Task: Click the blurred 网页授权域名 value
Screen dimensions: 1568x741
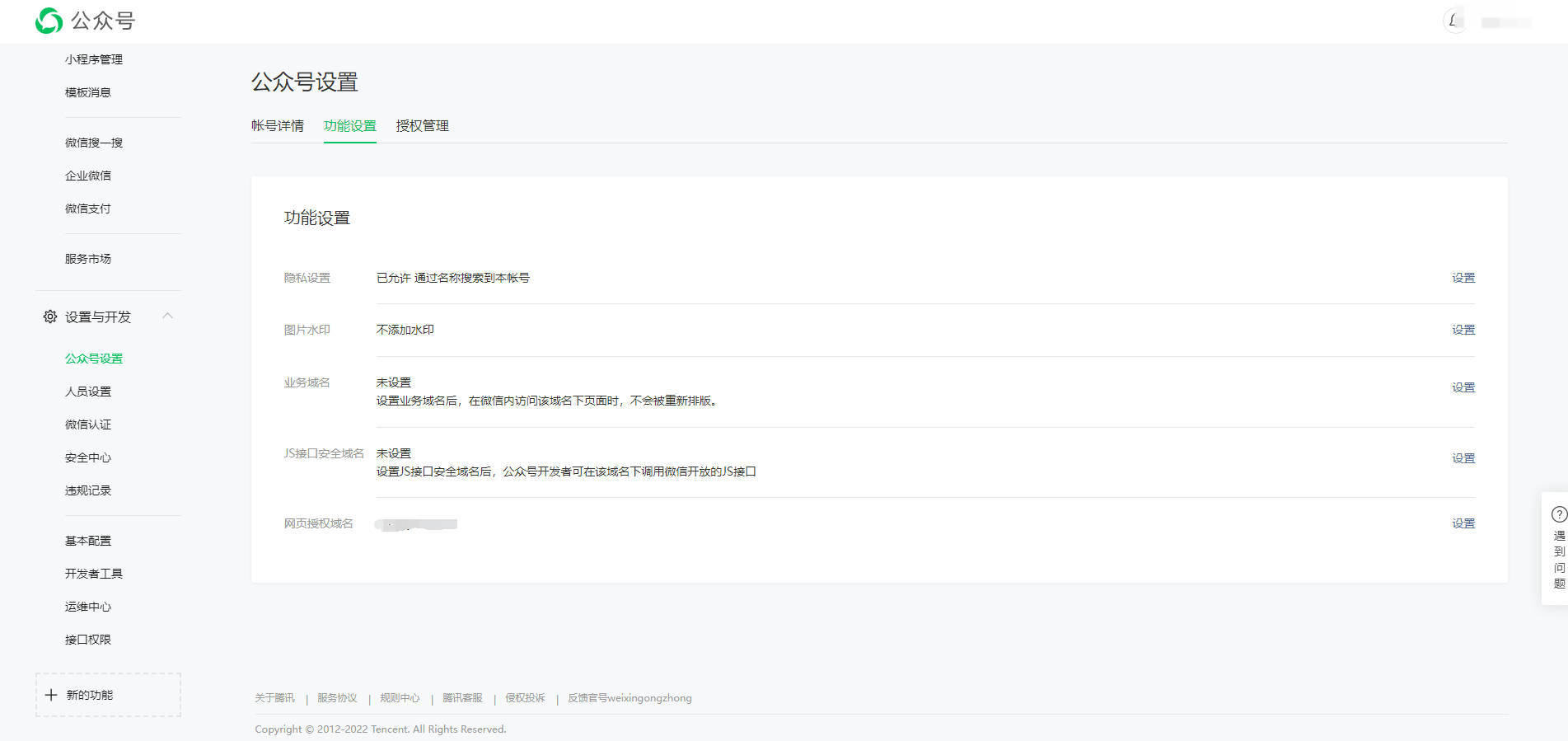Action: tap(416, 524)
